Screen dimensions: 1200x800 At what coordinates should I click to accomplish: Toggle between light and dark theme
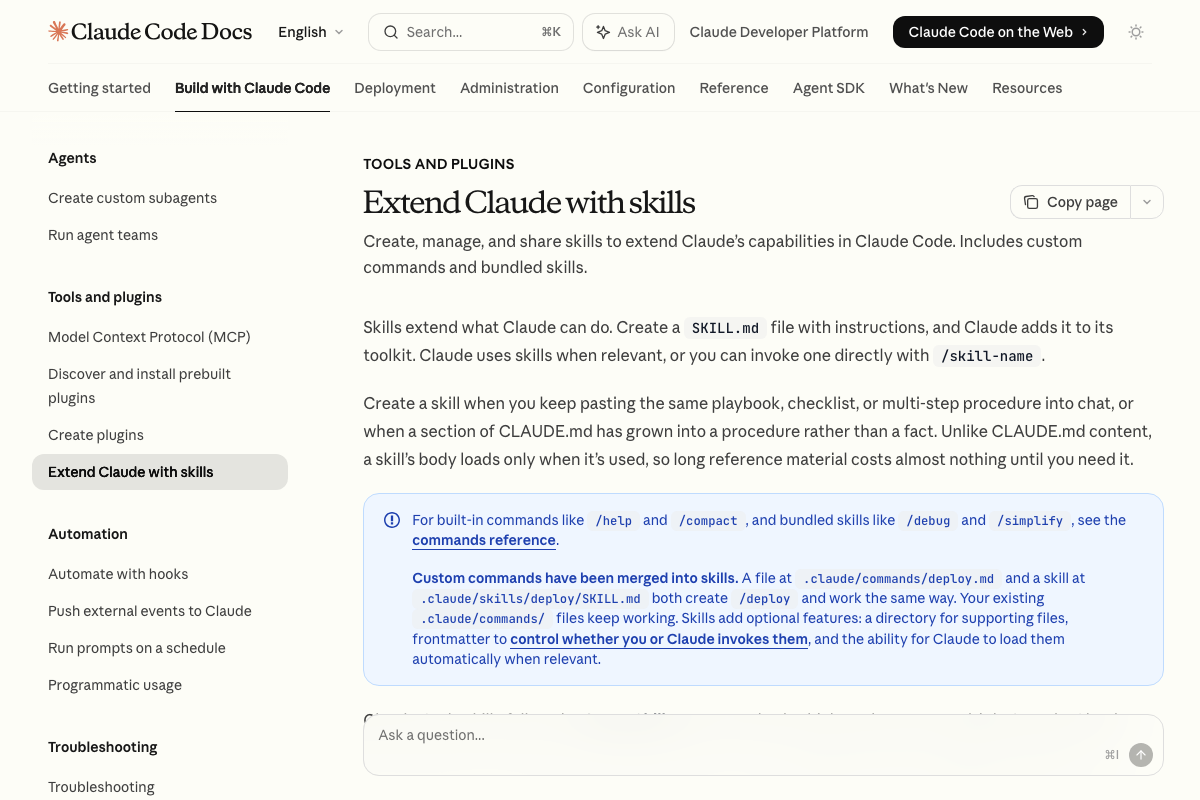(x=1136, y=31)
